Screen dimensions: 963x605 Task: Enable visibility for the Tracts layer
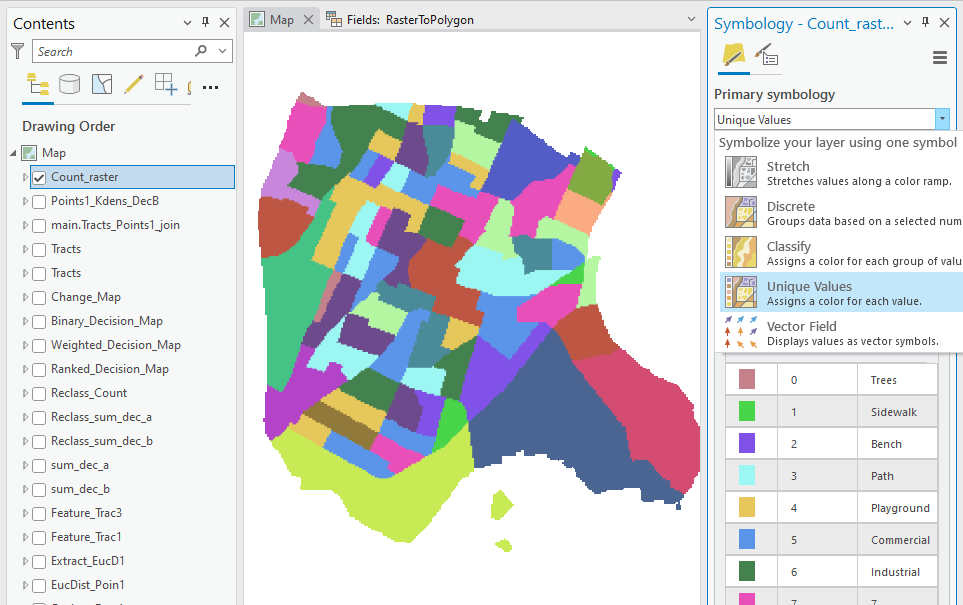click(x=41, y=249)
